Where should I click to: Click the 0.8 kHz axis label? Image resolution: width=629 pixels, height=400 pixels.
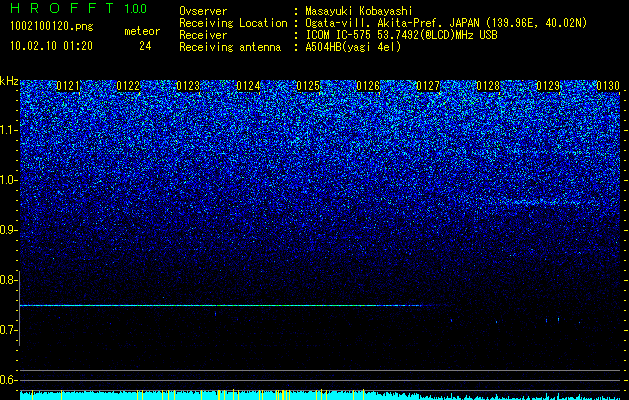pos(8,280)
